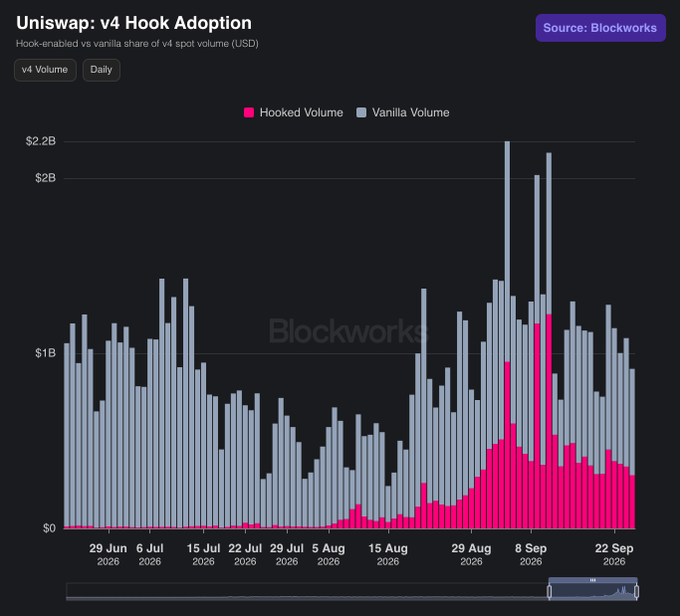Click the 6 Jul 2026 axis label
Screen dimensions: 680x616
[150, 554]
